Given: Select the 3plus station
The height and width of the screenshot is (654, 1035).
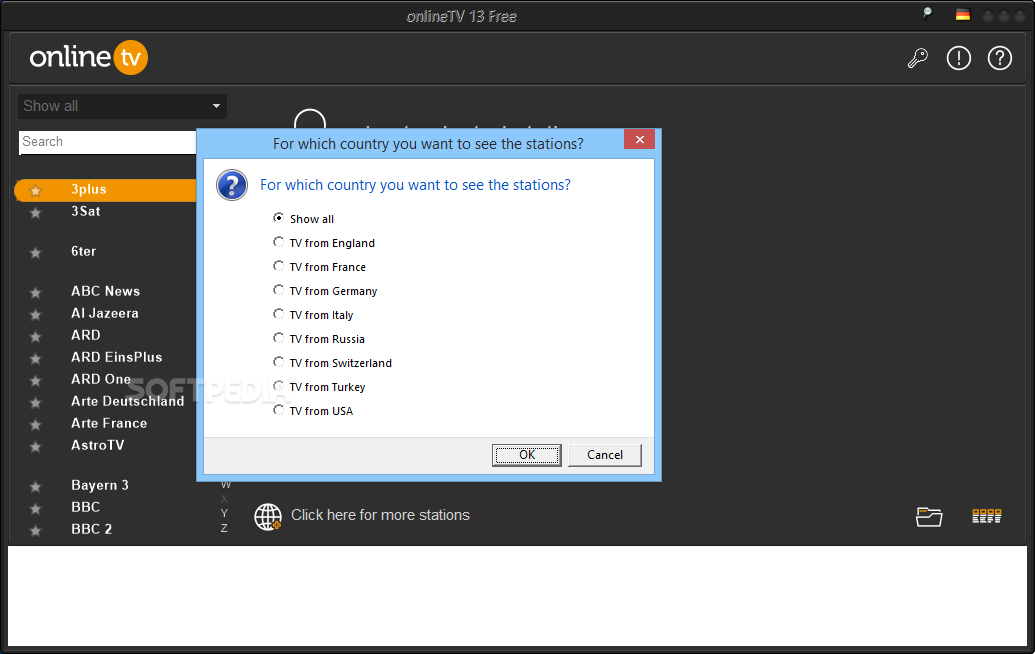Looking at the screenshot, I should pyautogui.click(x=88, y=189).
